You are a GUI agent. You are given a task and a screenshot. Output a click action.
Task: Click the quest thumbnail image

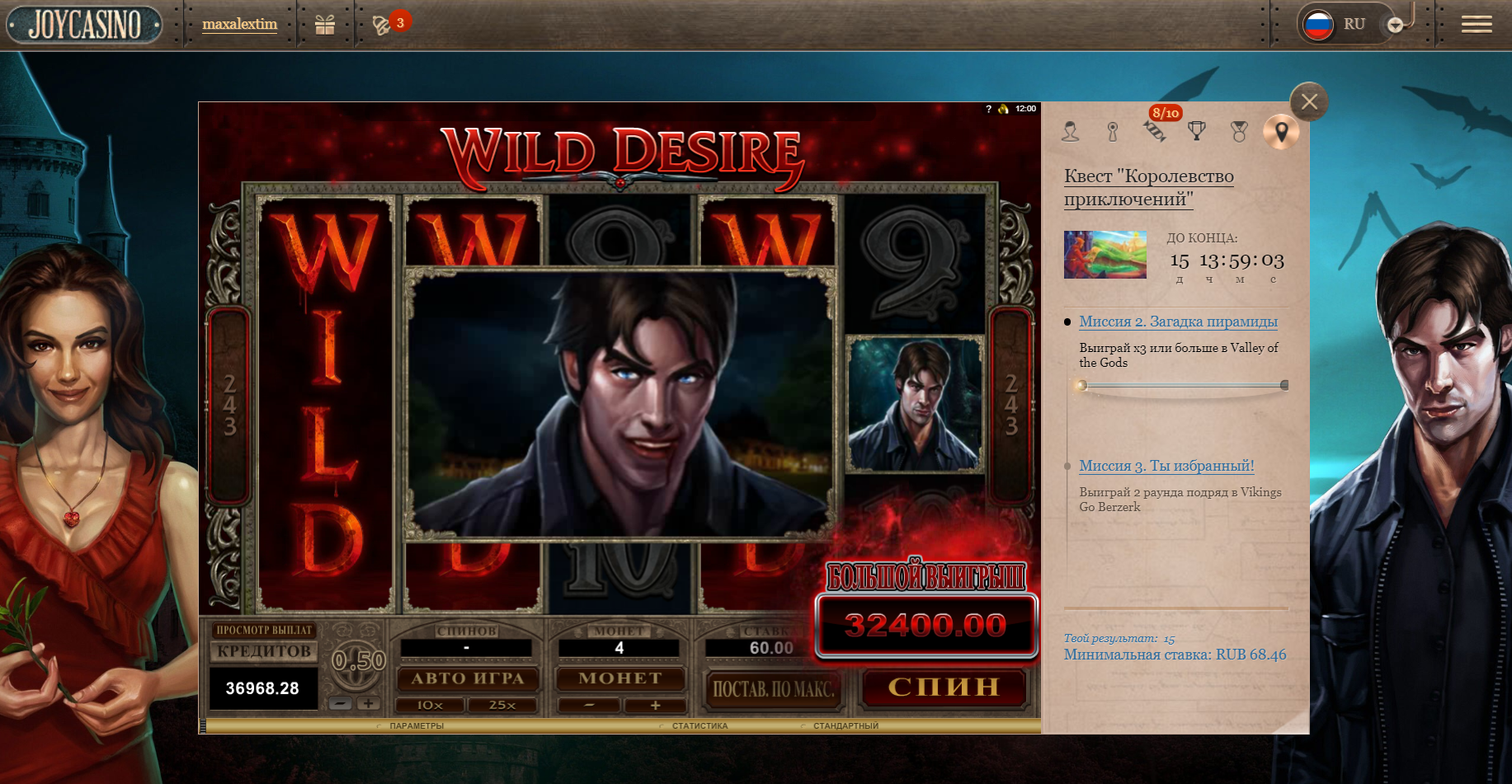(x=1105, y=254)
